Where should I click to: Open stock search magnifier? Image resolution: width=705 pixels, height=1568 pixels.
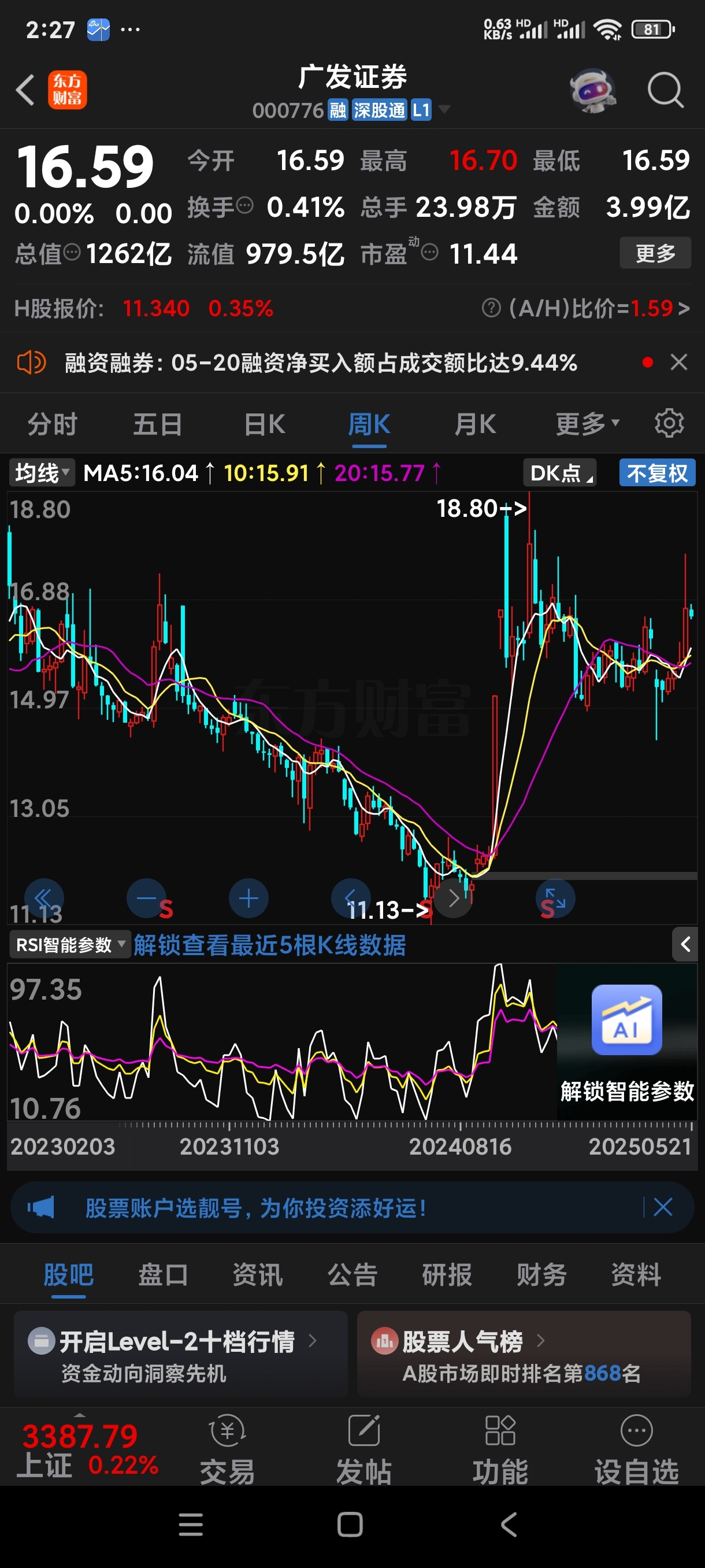click(665, 90)
